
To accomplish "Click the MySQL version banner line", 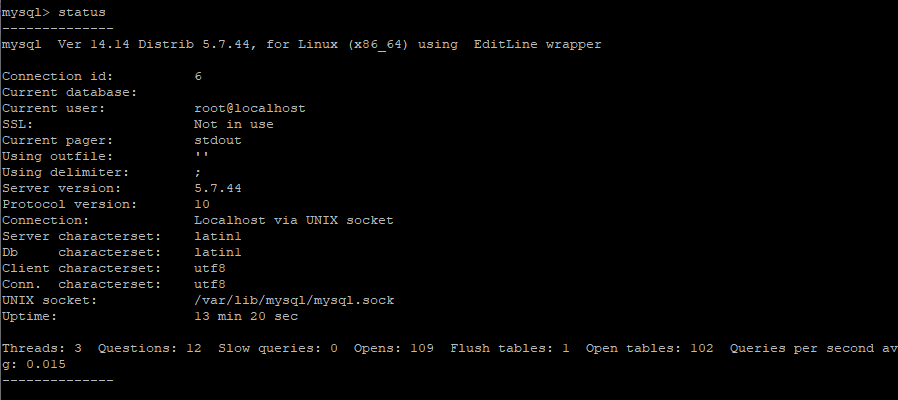I will click(302, 44).
